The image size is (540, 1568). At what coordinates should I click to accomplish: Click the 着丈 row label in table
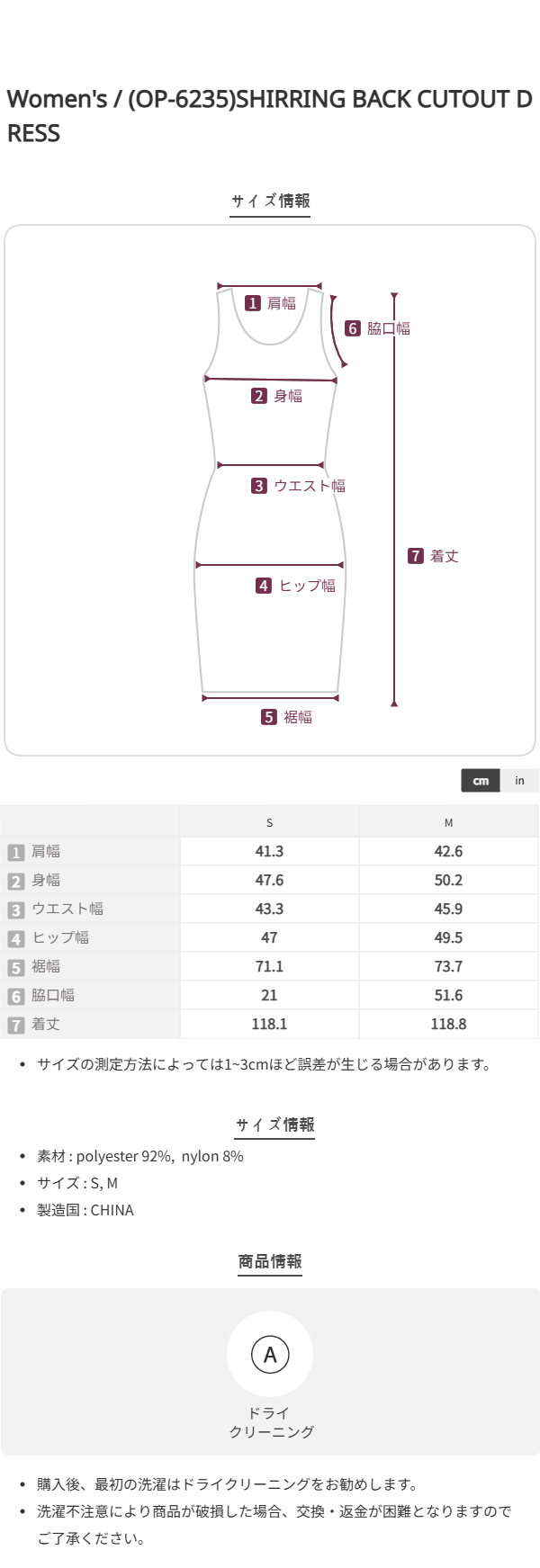point(46,1024)
